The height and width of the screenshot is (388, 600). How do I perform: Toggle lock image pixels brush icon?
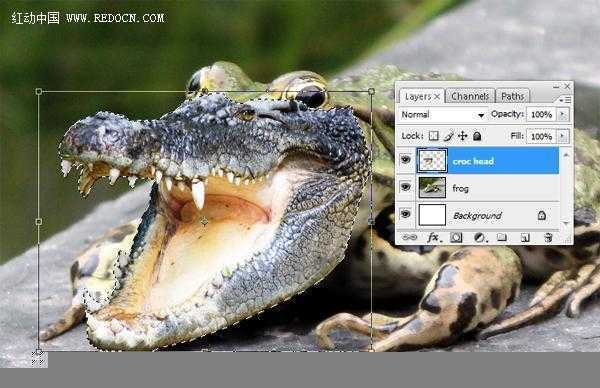449,136
